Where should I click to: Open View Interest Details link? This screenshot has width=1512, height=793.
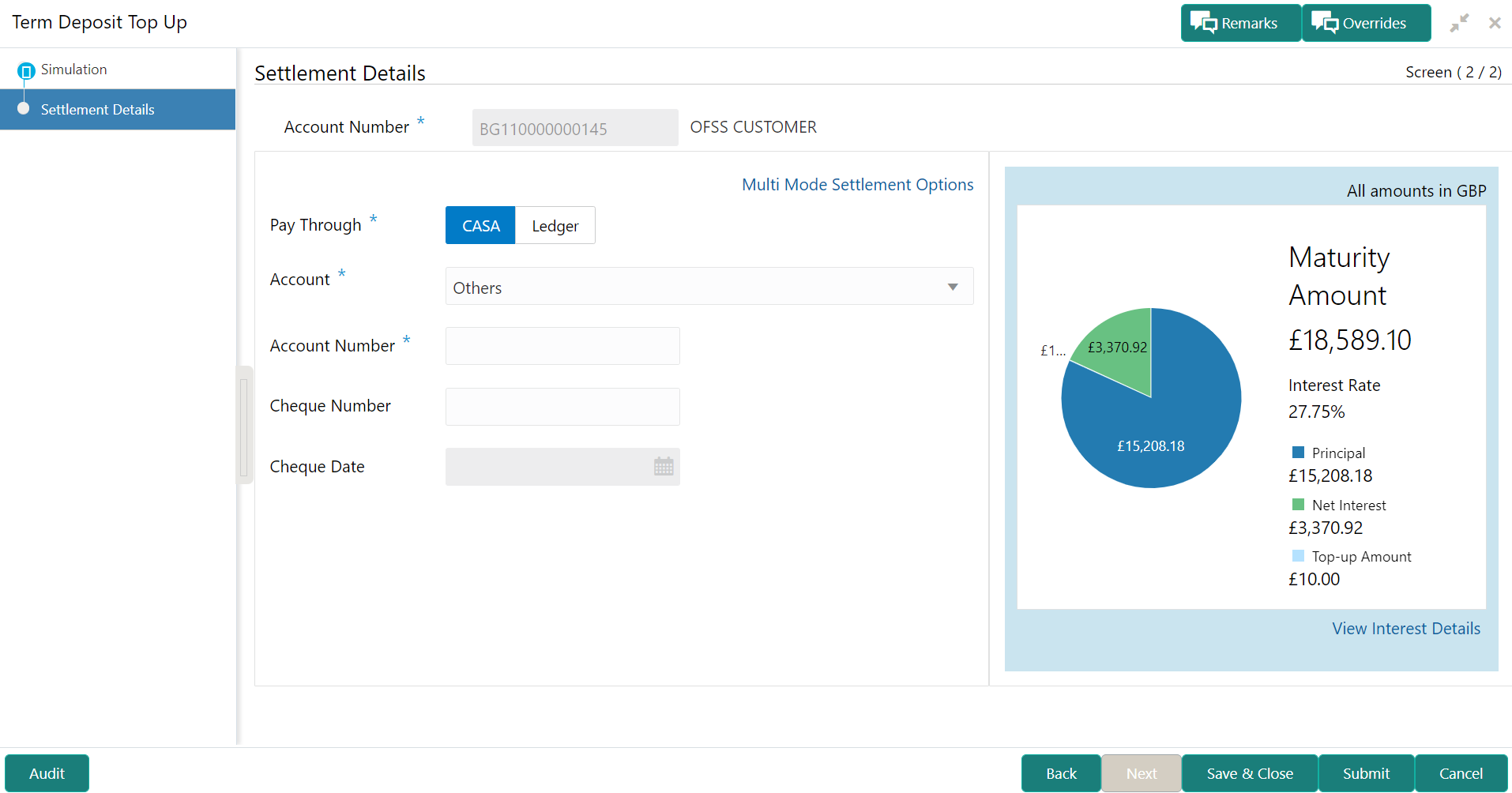point(1406,629)
